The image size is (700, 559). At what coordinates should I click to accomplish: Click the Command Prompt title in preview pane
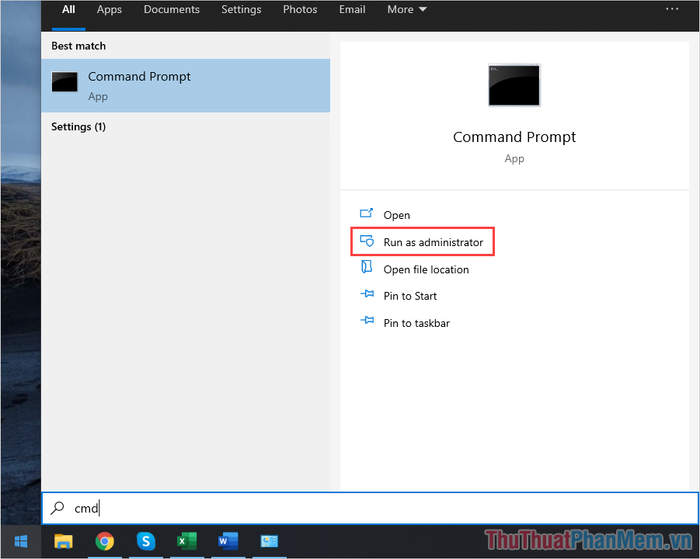click(x=514, y=137)
